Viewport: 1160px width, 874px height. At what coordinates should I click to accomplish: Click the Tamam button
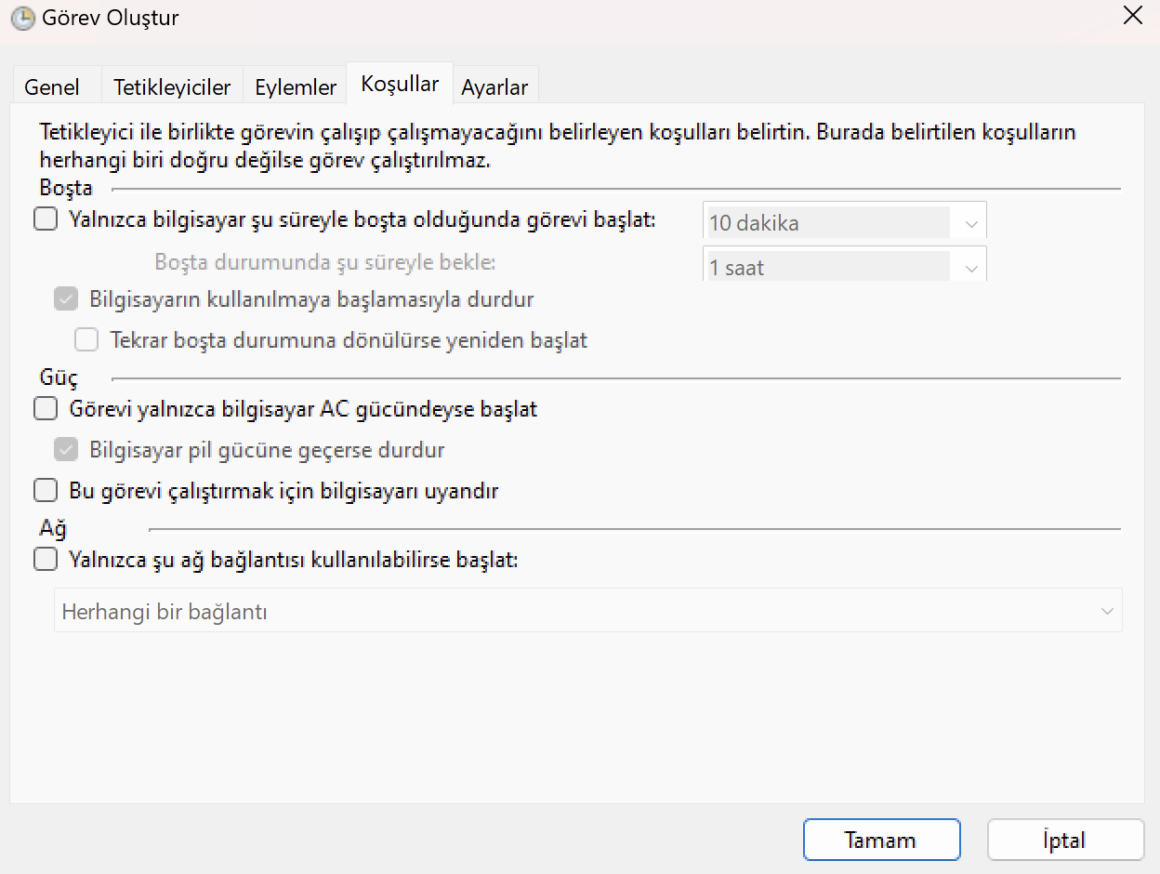click(x=882, y=839)
